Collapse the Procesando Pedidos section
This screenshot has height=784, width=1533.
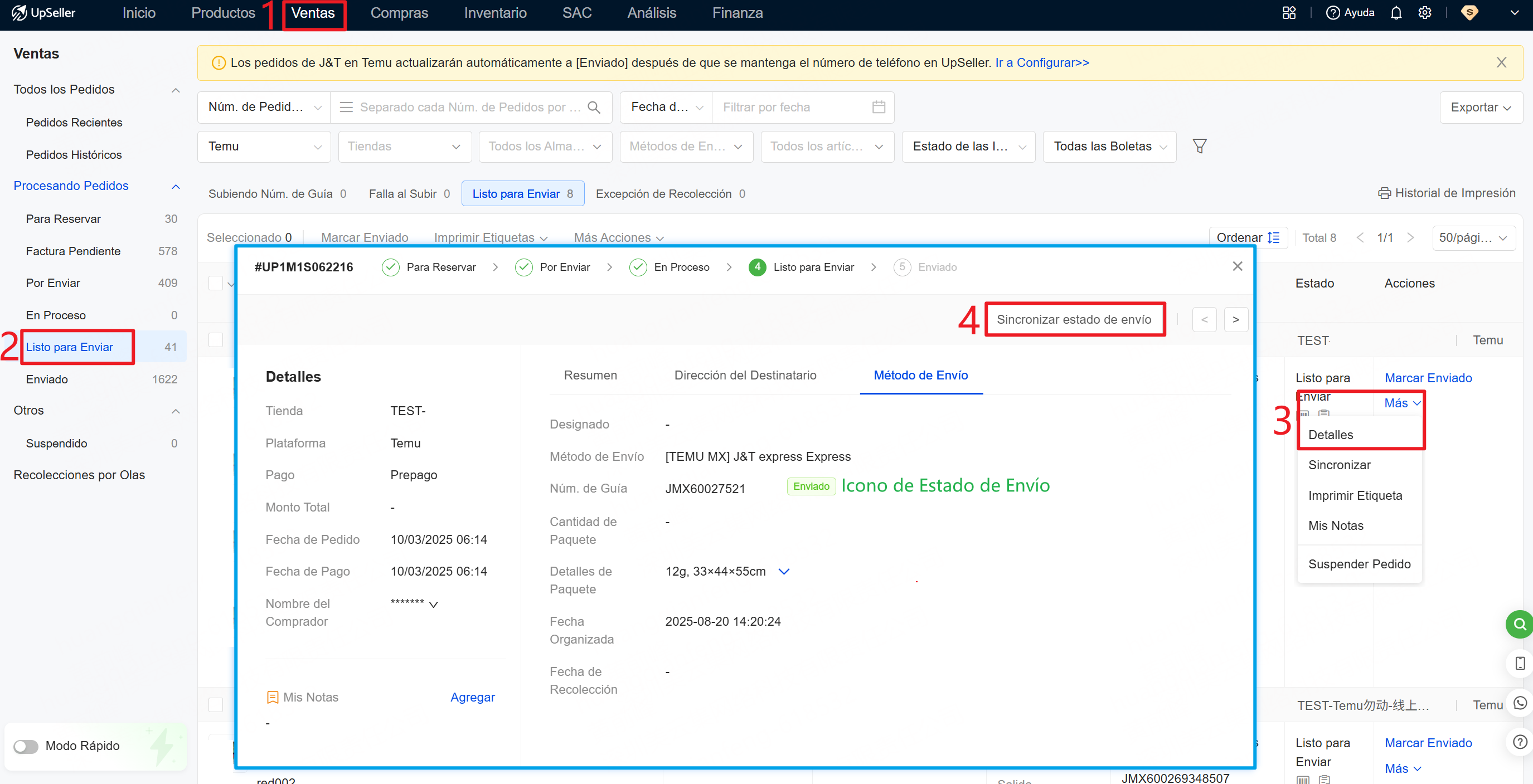point(176,186)
